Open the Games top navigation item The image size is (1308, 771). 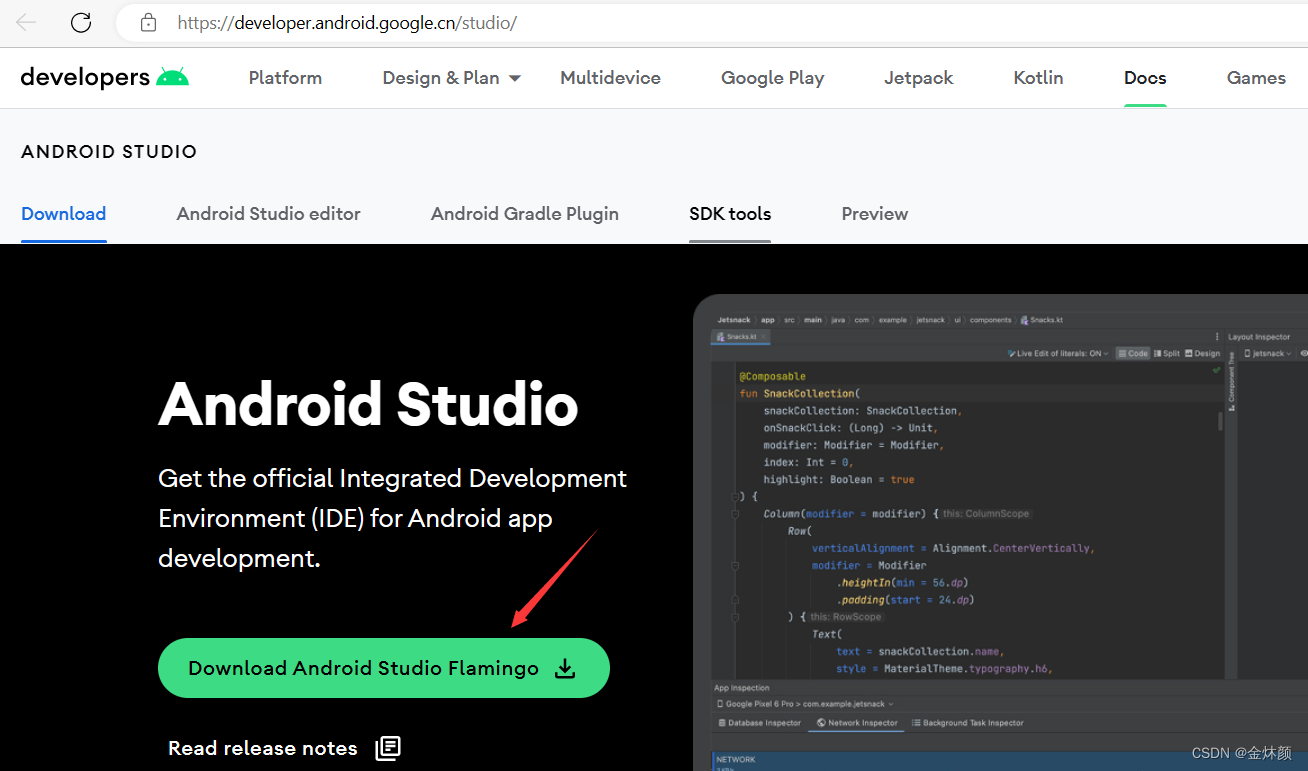(x=1256, y=77)
